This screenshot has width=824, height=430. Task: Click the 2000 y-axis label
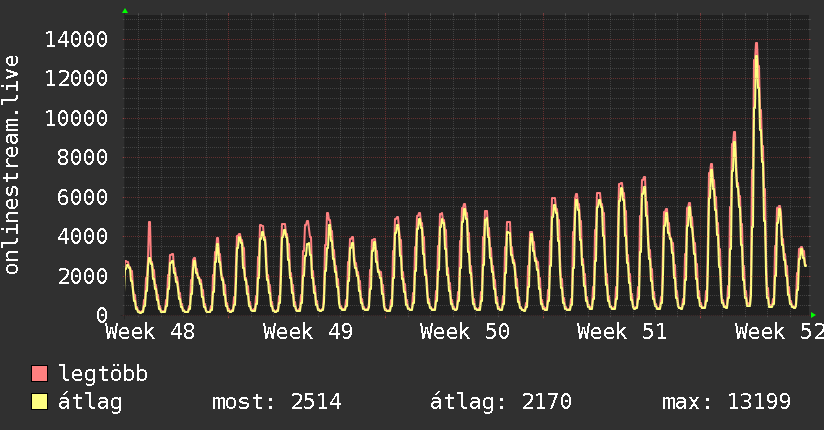pos(83,276)
